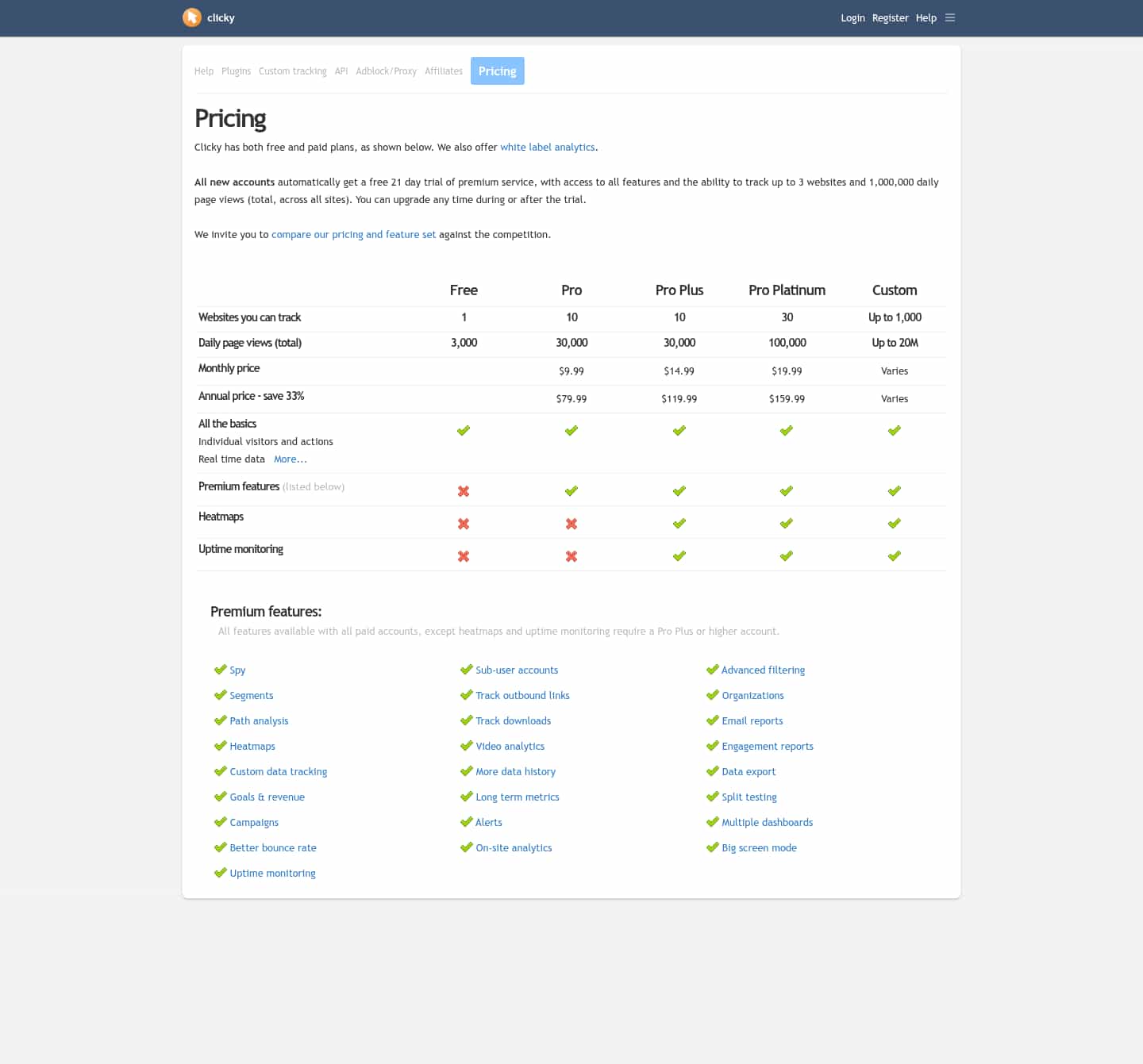The image size is (1143, 1064).
Task: Click Register in the top navigation
Action: 890,17
